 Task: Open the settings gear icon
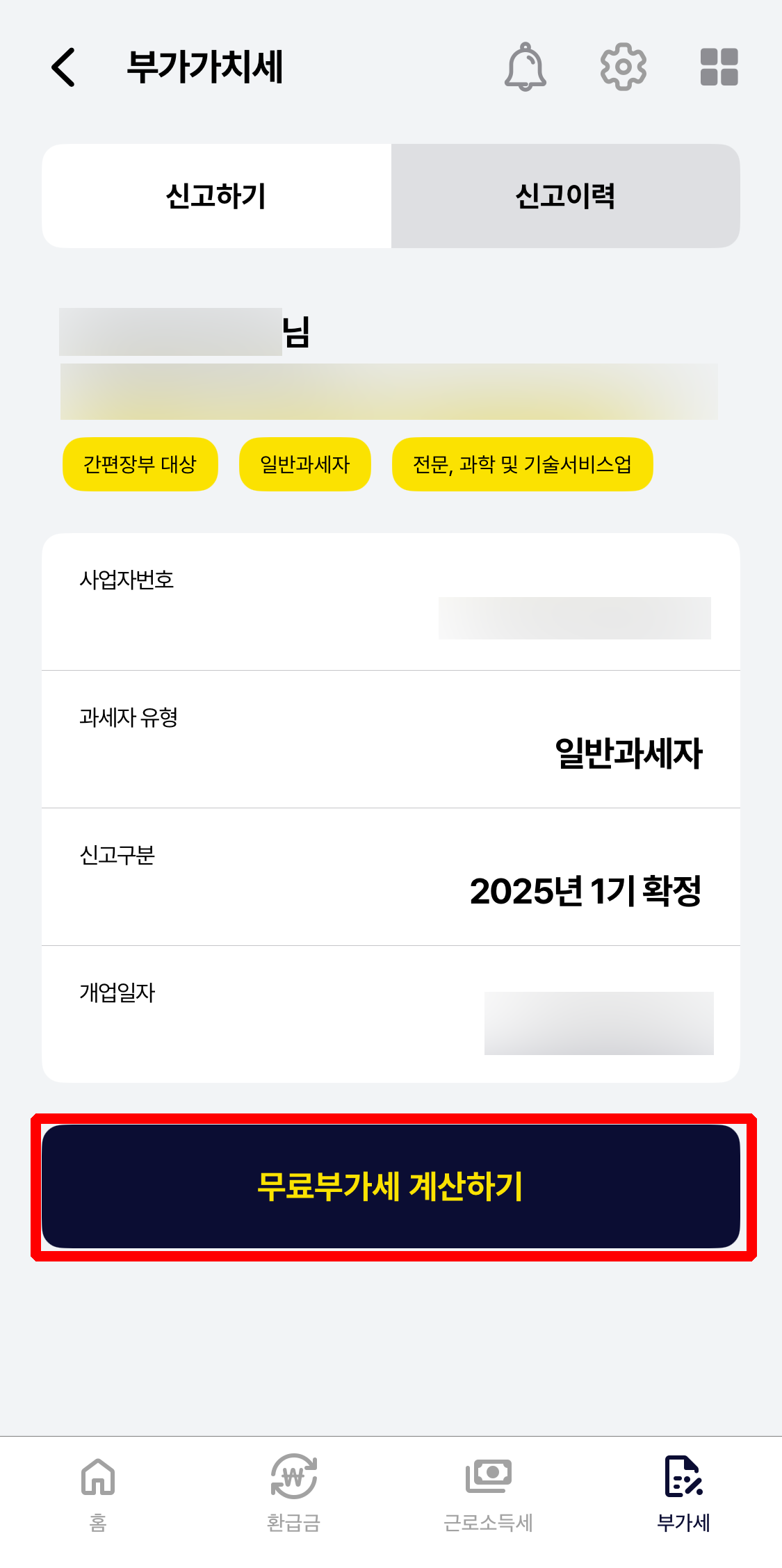pyautogui.click(x=623, y=66)
